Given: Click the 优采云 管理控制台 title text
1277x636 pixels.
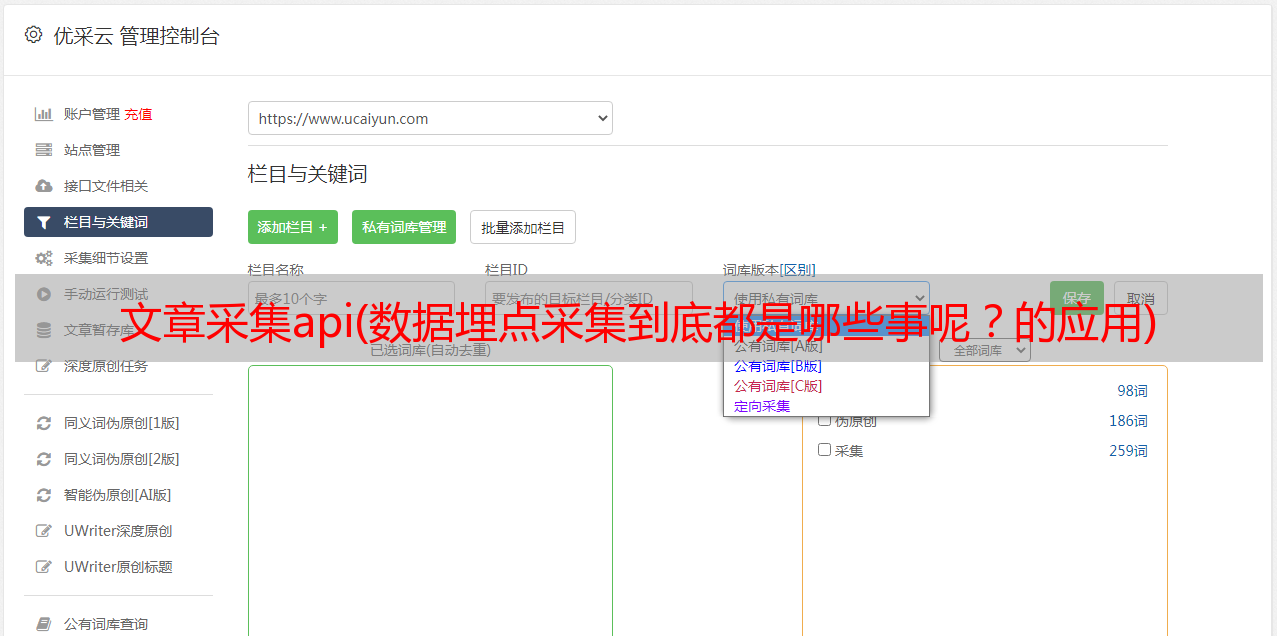Looking at the screenshot, I should (136, 36).
